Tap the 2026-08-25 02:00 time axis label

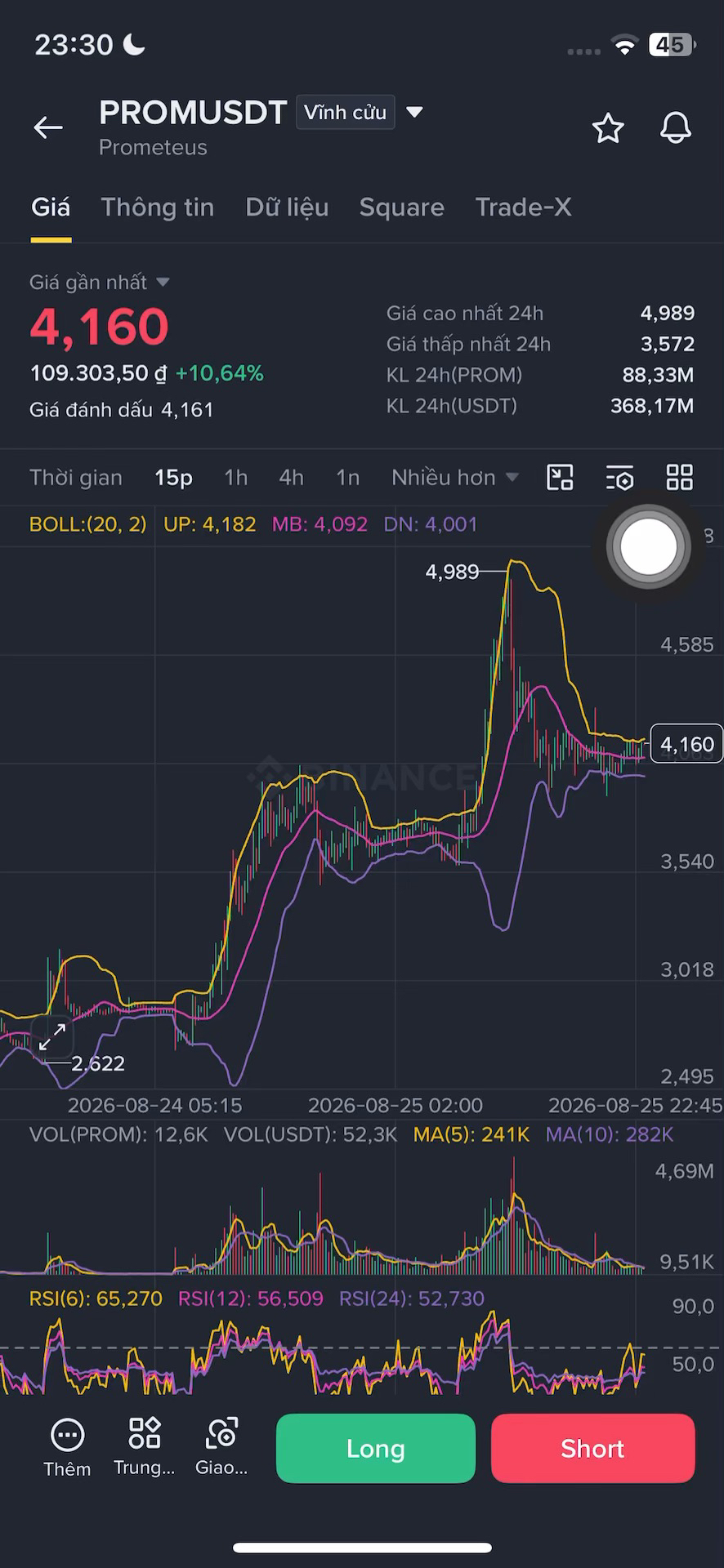point(396,1106)
